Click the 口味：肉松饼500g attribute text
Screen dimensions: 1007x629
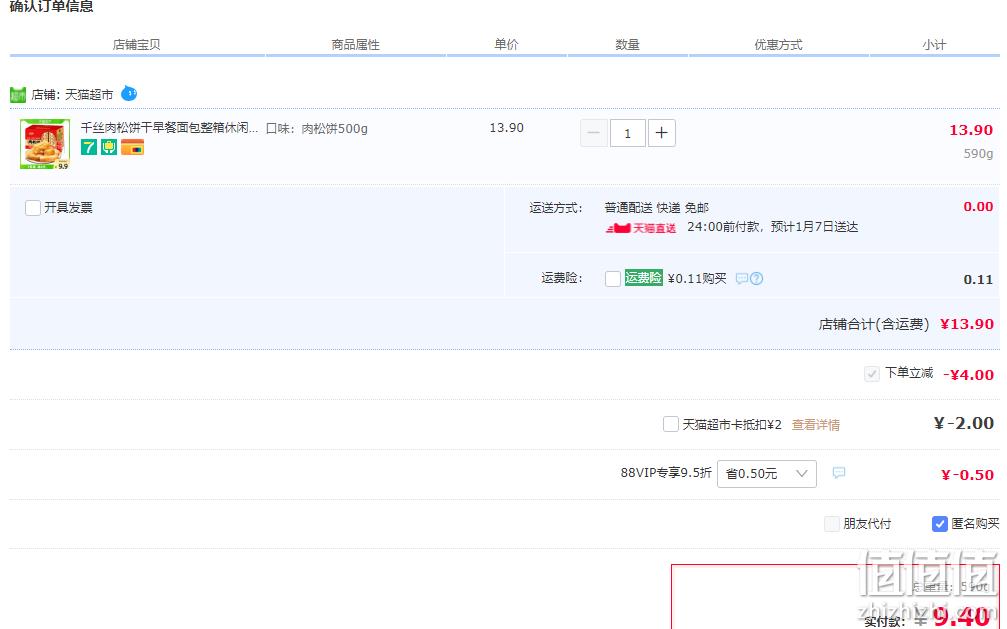[317, 128]
